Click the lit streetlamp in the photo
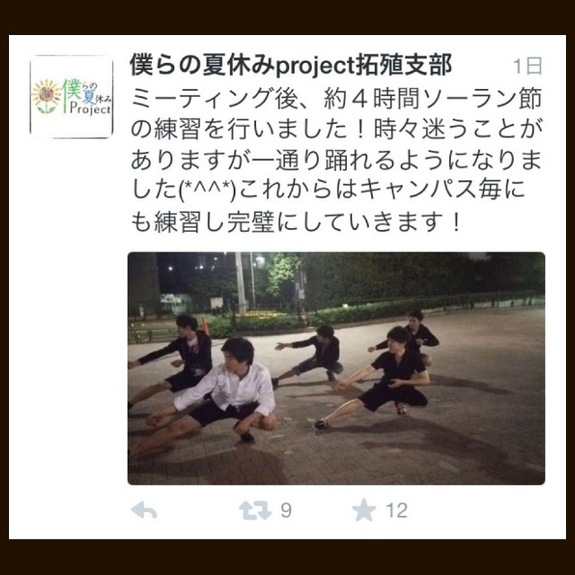Viewport: 575px width, 575px height. coord(260,261)
